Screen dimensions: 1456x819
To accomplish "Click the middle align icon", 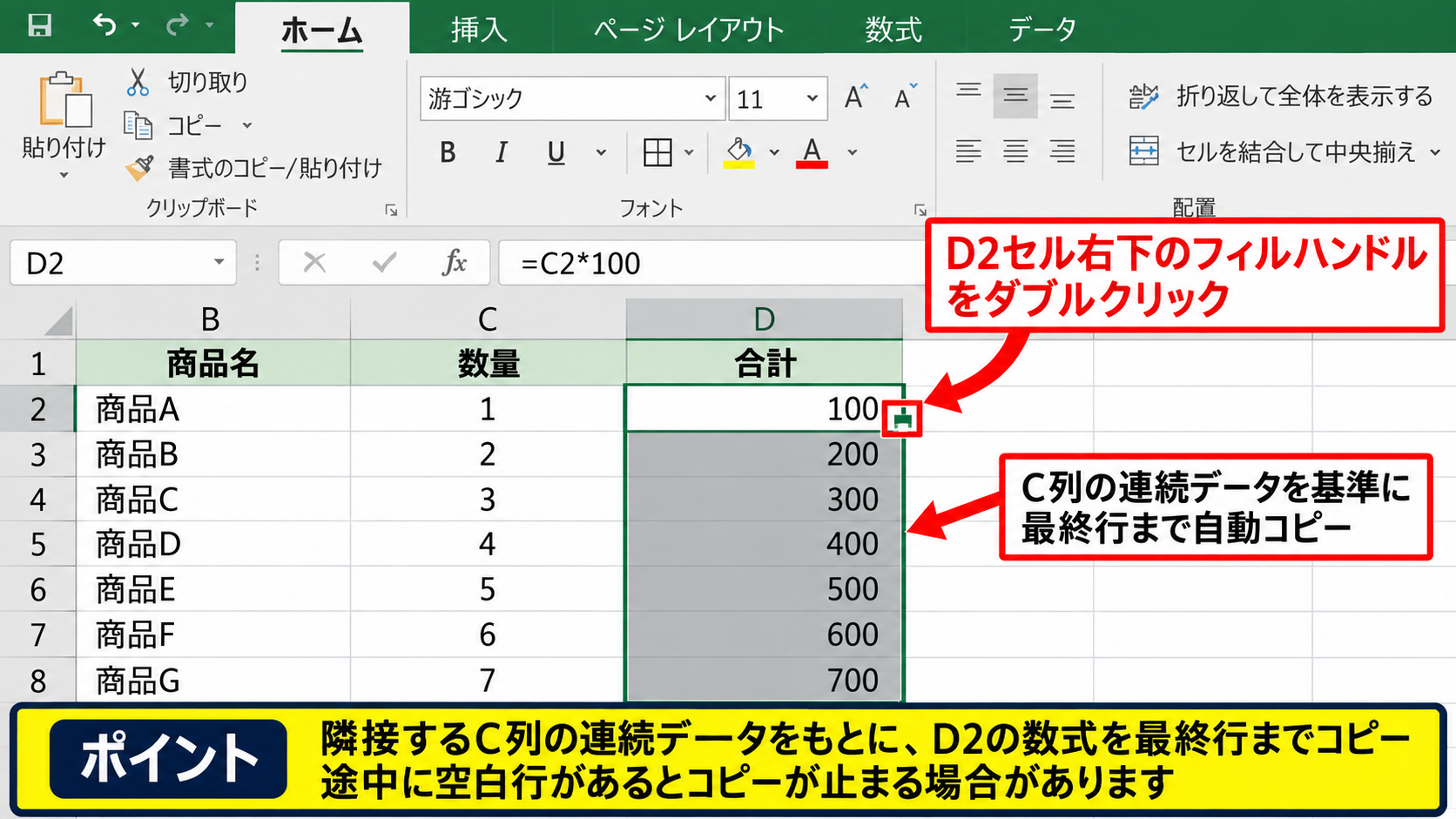I will 1015,96.
